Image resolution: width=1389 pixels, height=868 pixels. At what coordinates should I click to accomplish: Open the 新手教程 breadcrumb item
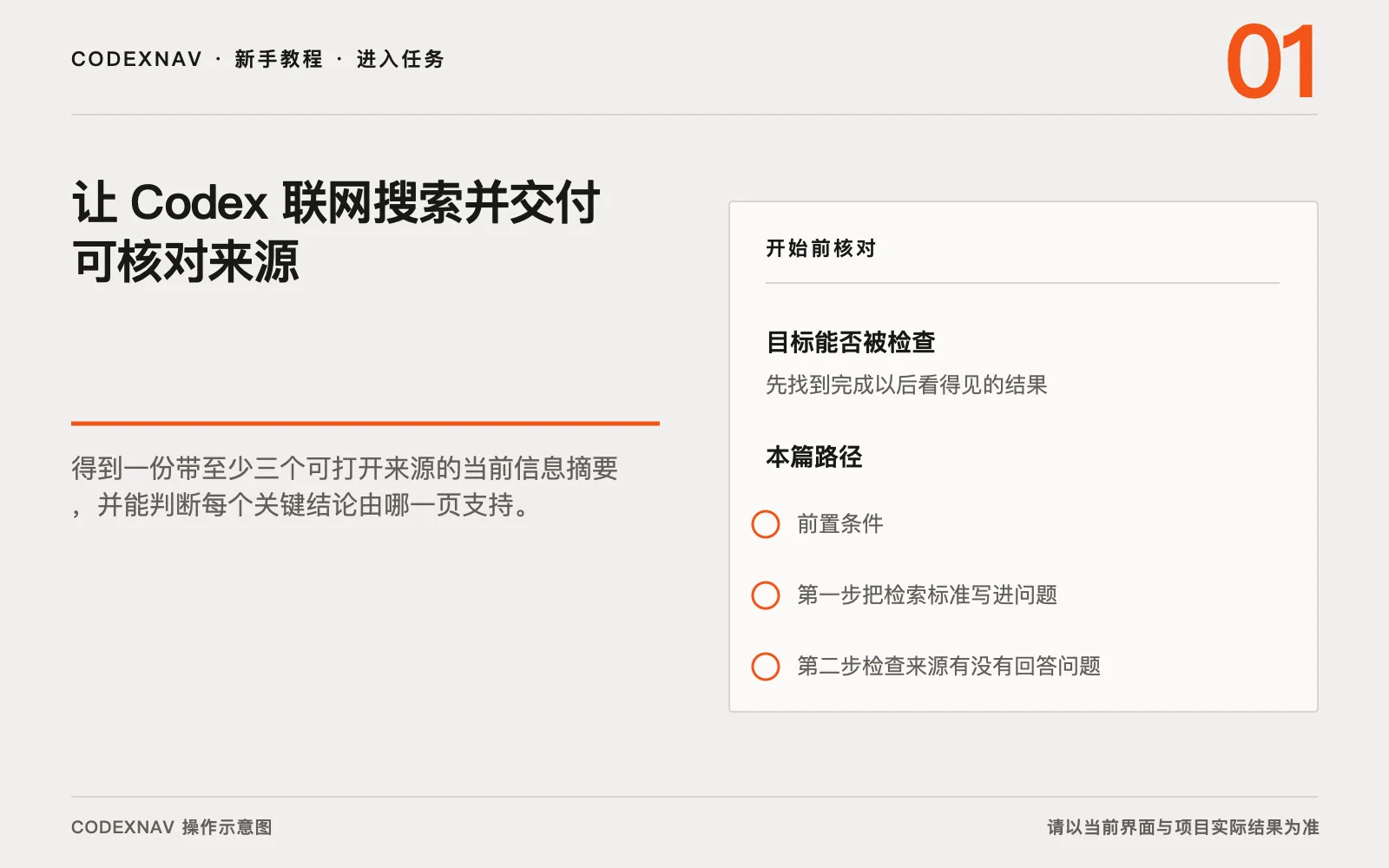279,59
